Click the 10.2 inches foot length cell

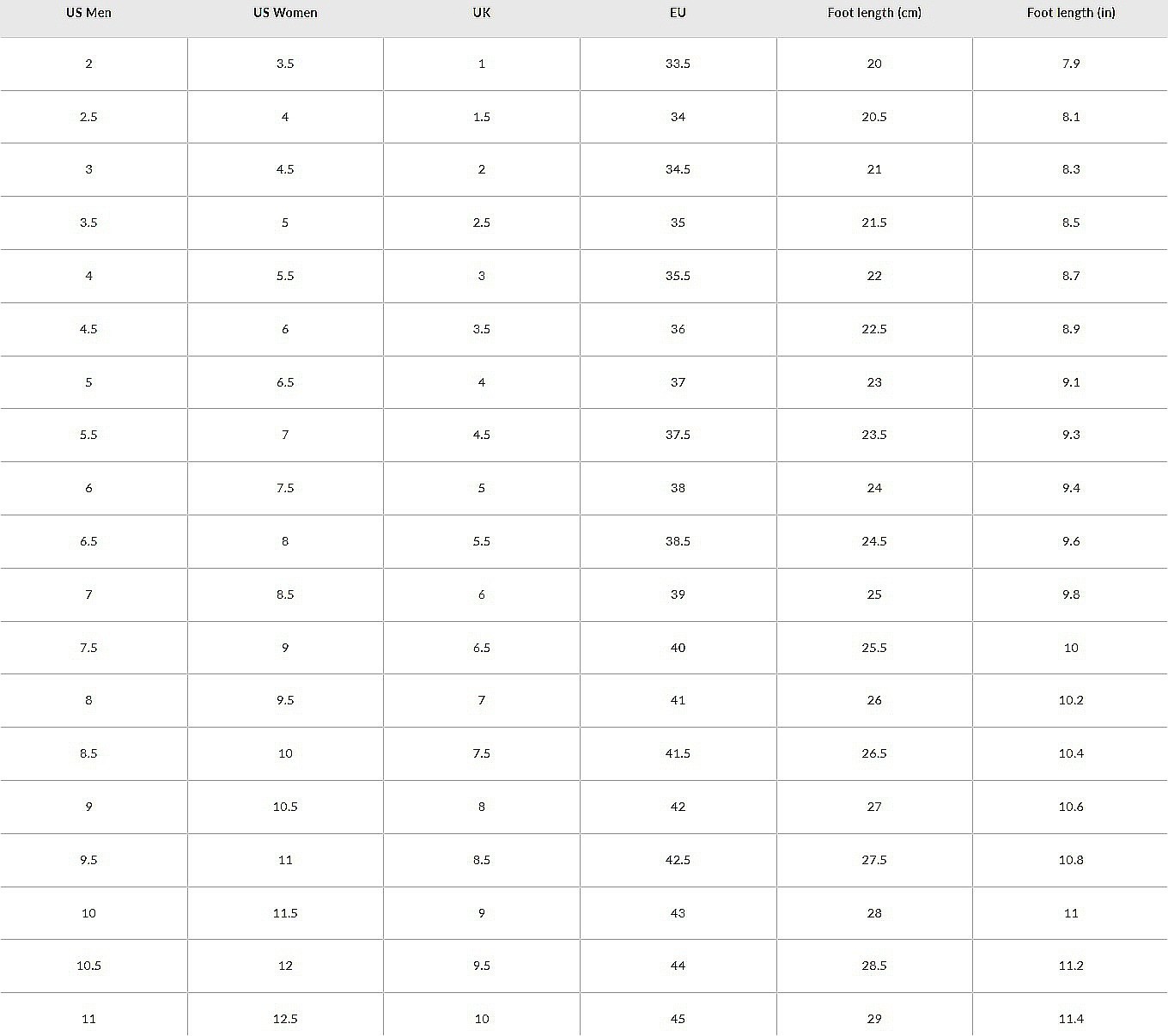point(1071,700)
